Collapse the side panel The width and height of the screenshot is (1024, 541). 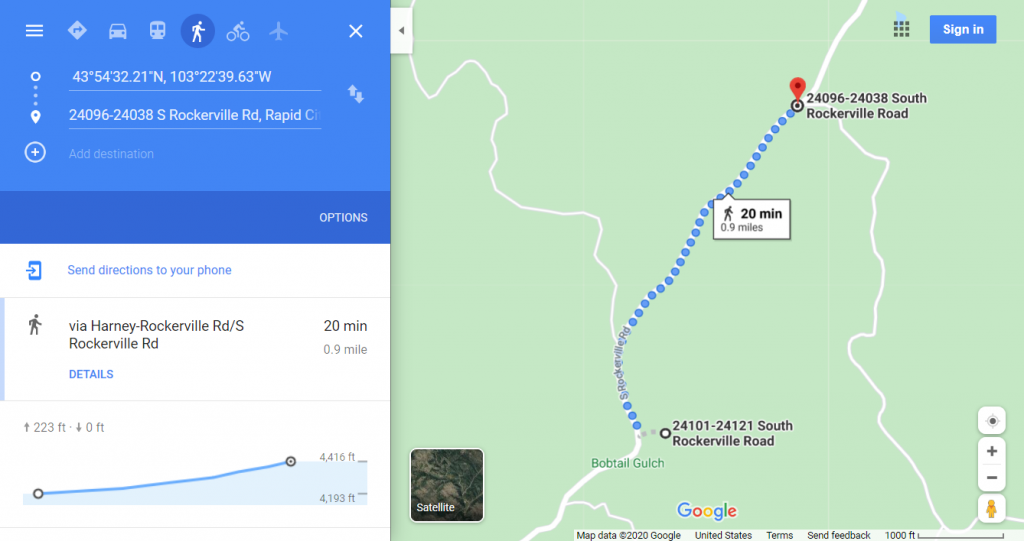click(401, 30)
